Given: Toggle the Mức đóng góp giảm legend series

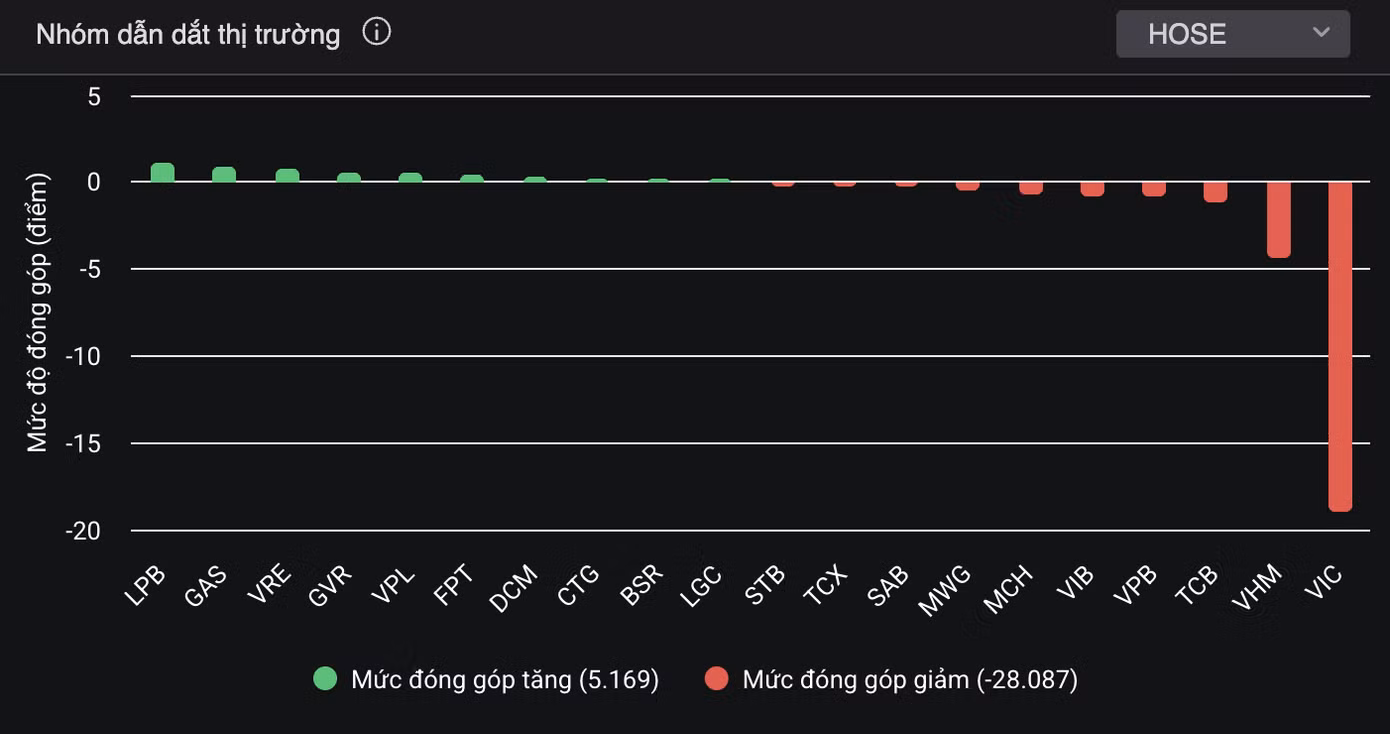Looking at the screenshot, I should [x=909, y=680].
